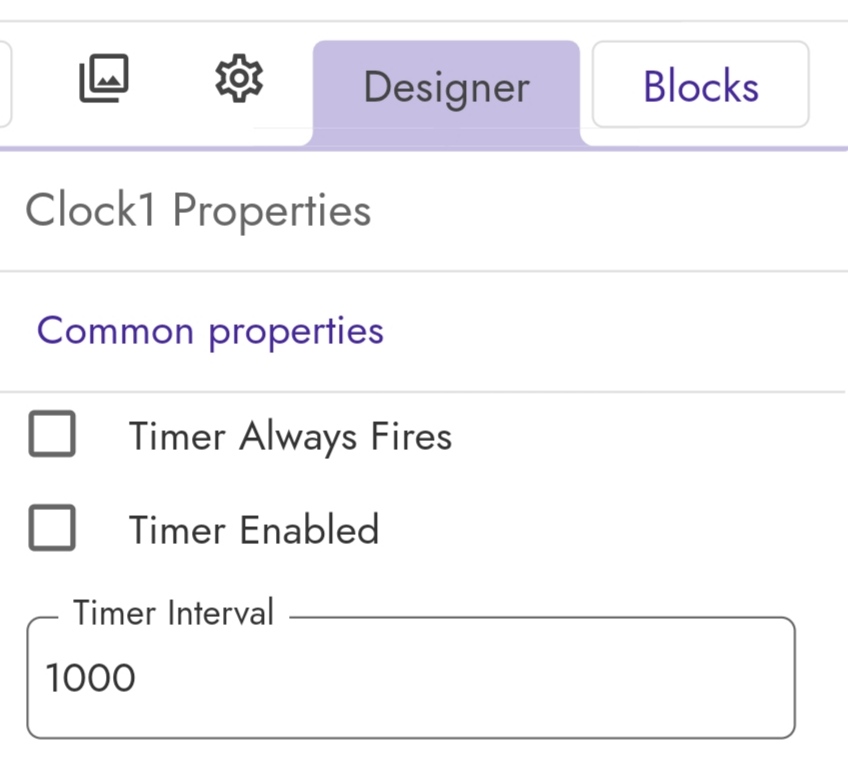Check the Timer Enabled box
This screenshot has height=760, width=848.
click(x=52, y=527)
